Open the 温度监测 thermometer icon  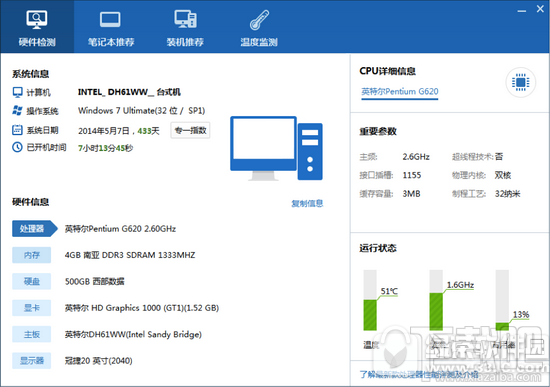point(259,20)
